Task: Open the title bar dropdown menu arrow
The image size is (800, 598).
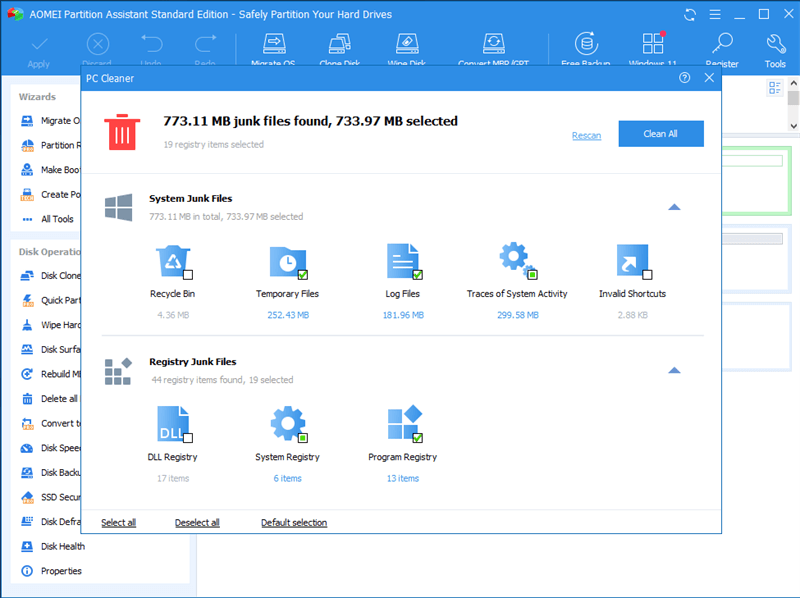Action: [715, 15]
